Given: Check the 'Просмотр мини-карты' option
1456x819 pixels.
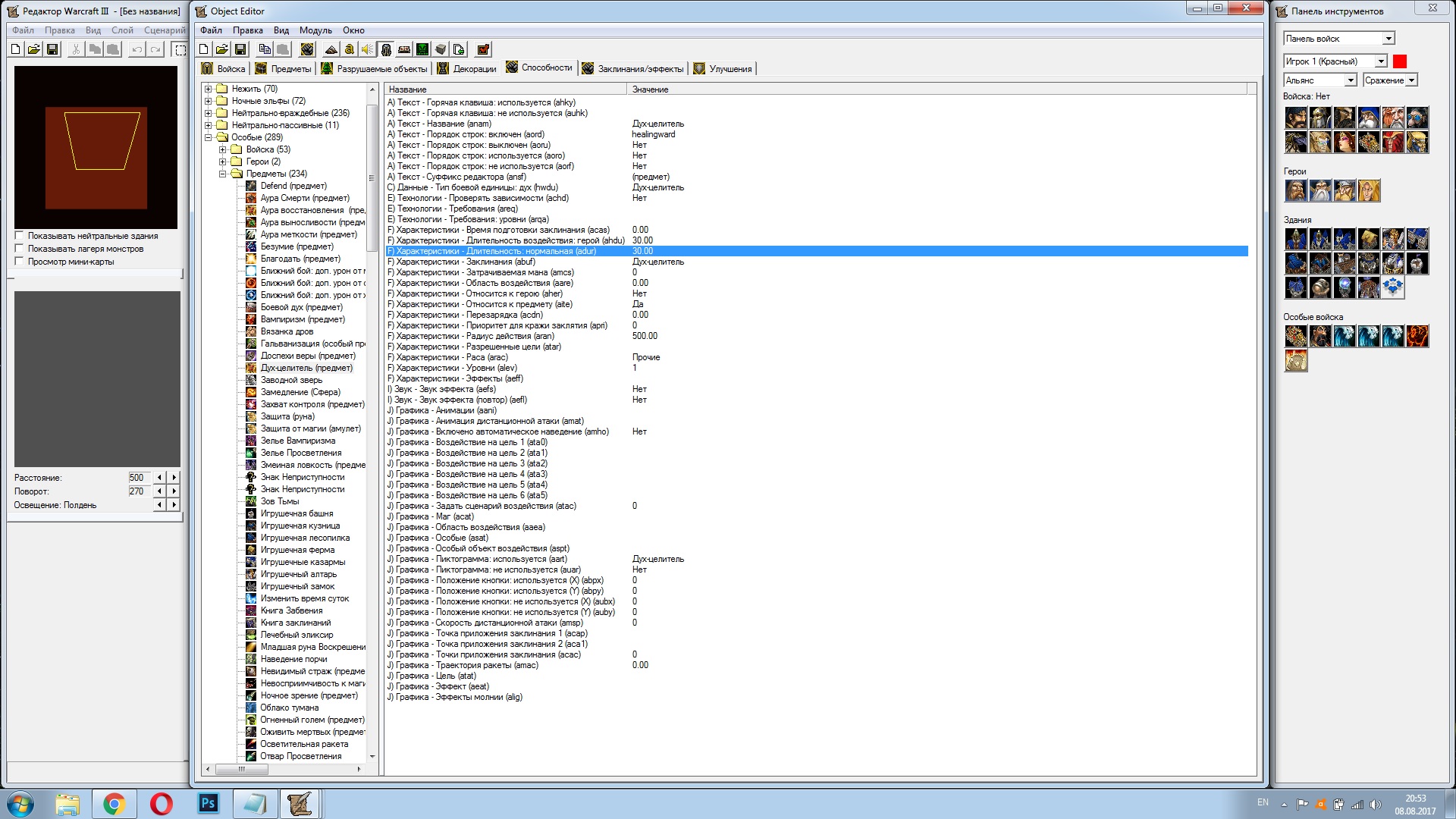Looking at the screenshot, I should [x=20, y=262].
